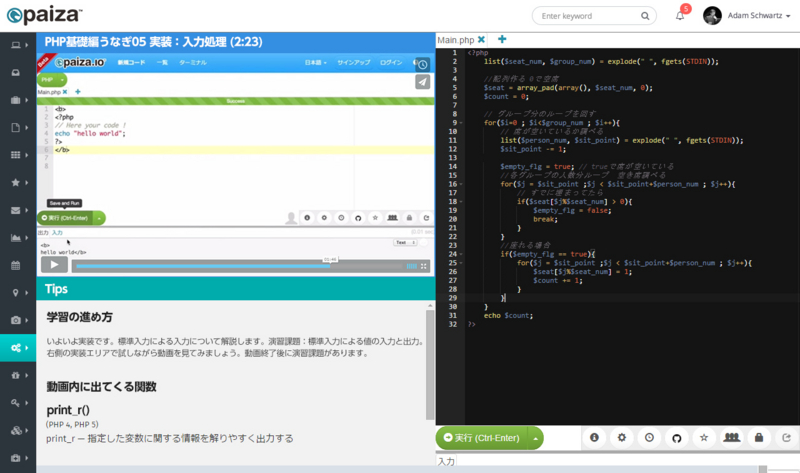Open the area chart sidebar icon
Viewport: 800px width, 473px height.
pyautogui.click(x=16, y=238)
